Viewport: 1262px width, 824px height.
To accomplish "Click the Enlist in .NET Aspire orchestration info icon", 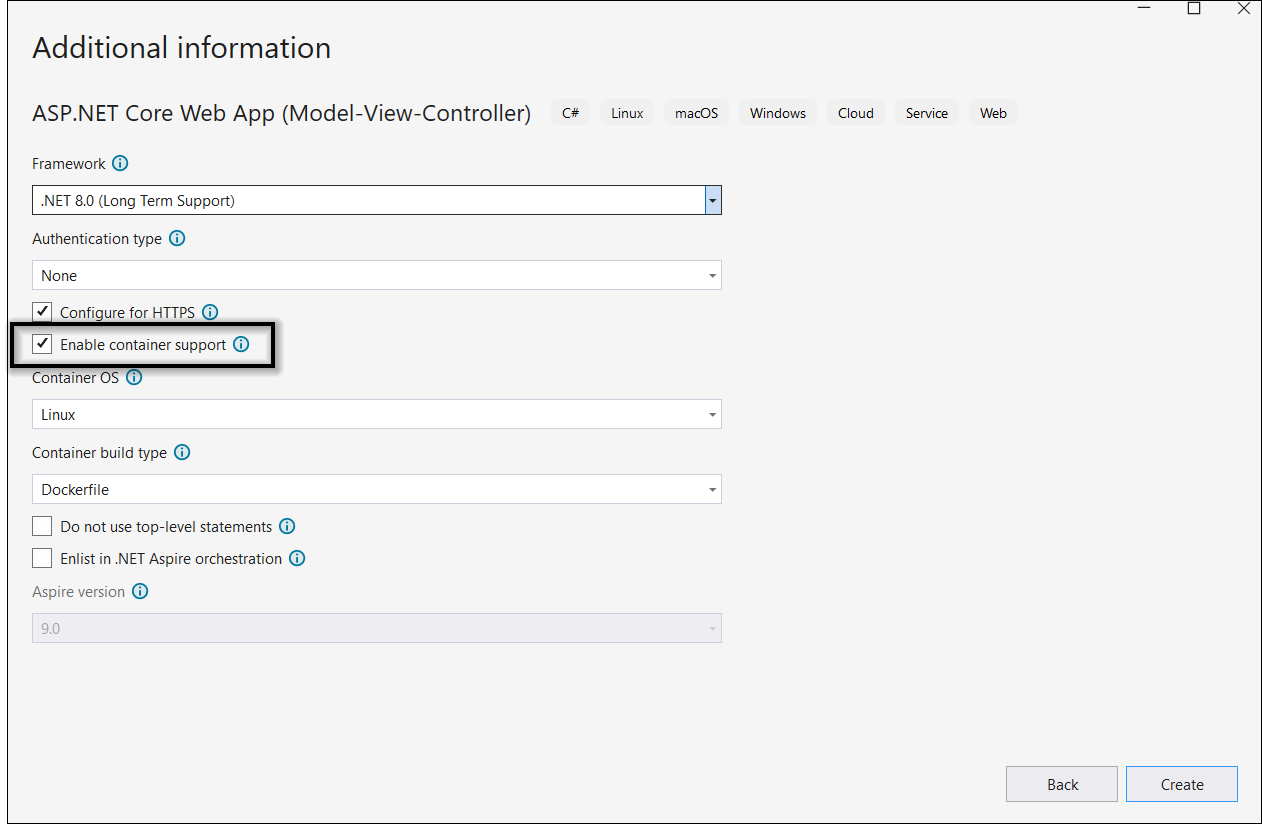I will pyautogui.click(x=297, y=558).
